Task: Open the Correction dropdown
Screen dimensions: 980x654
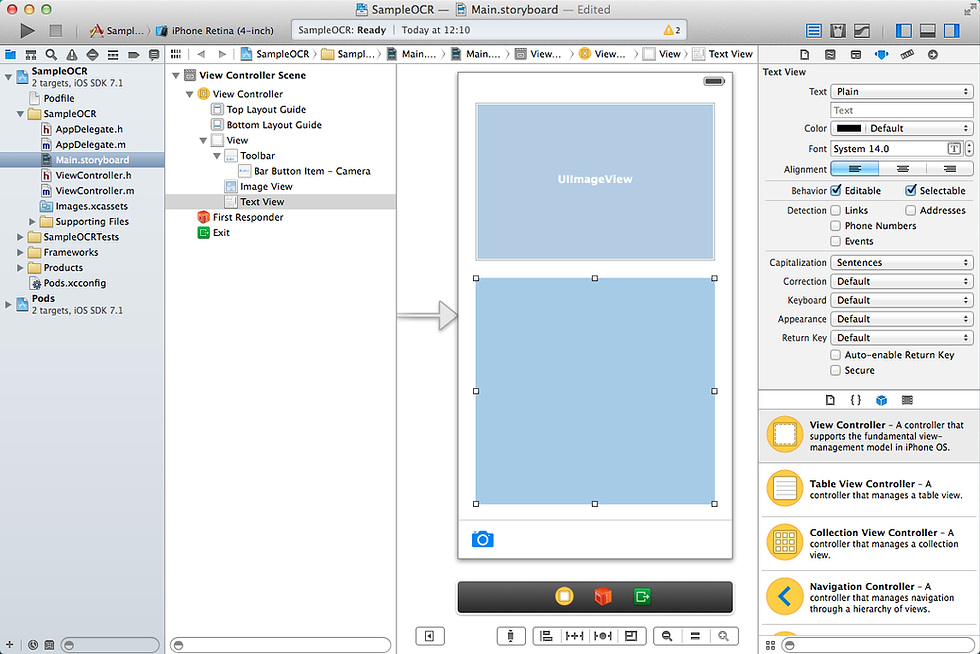Action: 902,281
